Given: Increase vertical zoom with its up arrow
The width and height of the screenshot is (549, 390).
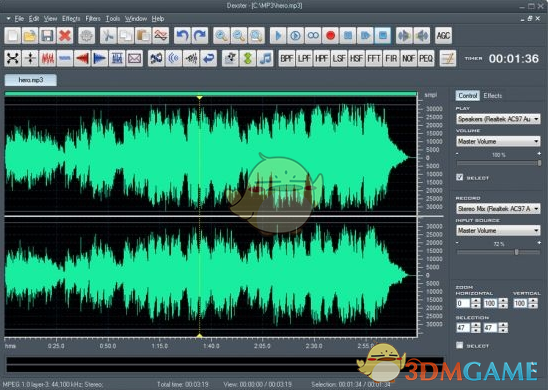Looking at the screenshot, I should click(x=533, y=301).
